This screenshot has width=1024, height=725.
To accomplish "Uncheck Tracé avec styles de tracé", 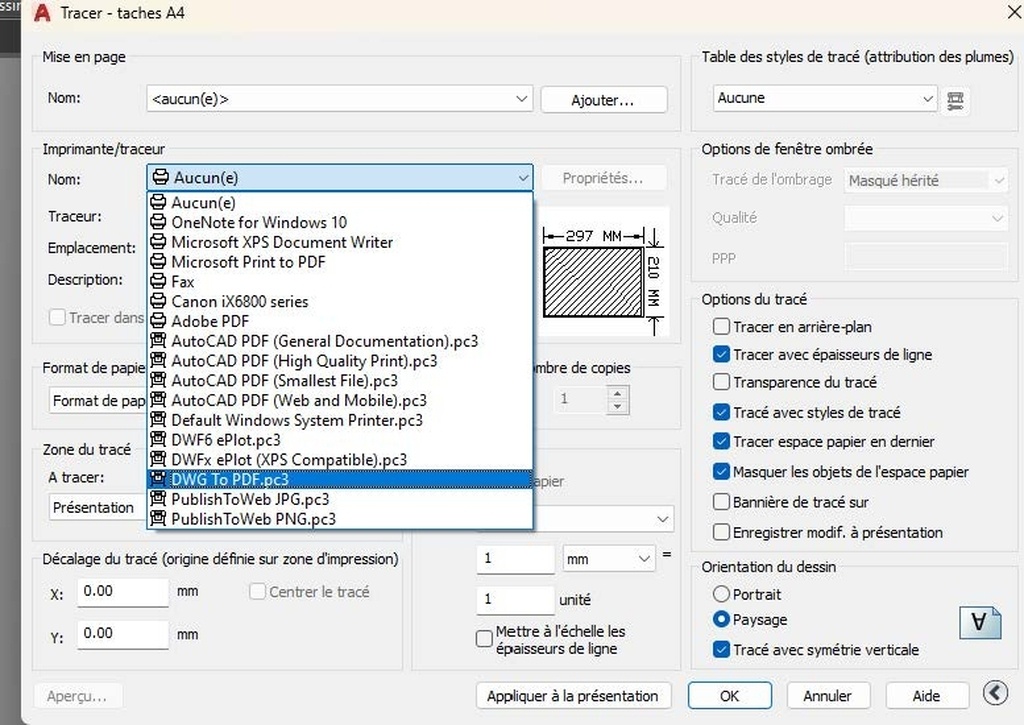I will coord(721,413).
